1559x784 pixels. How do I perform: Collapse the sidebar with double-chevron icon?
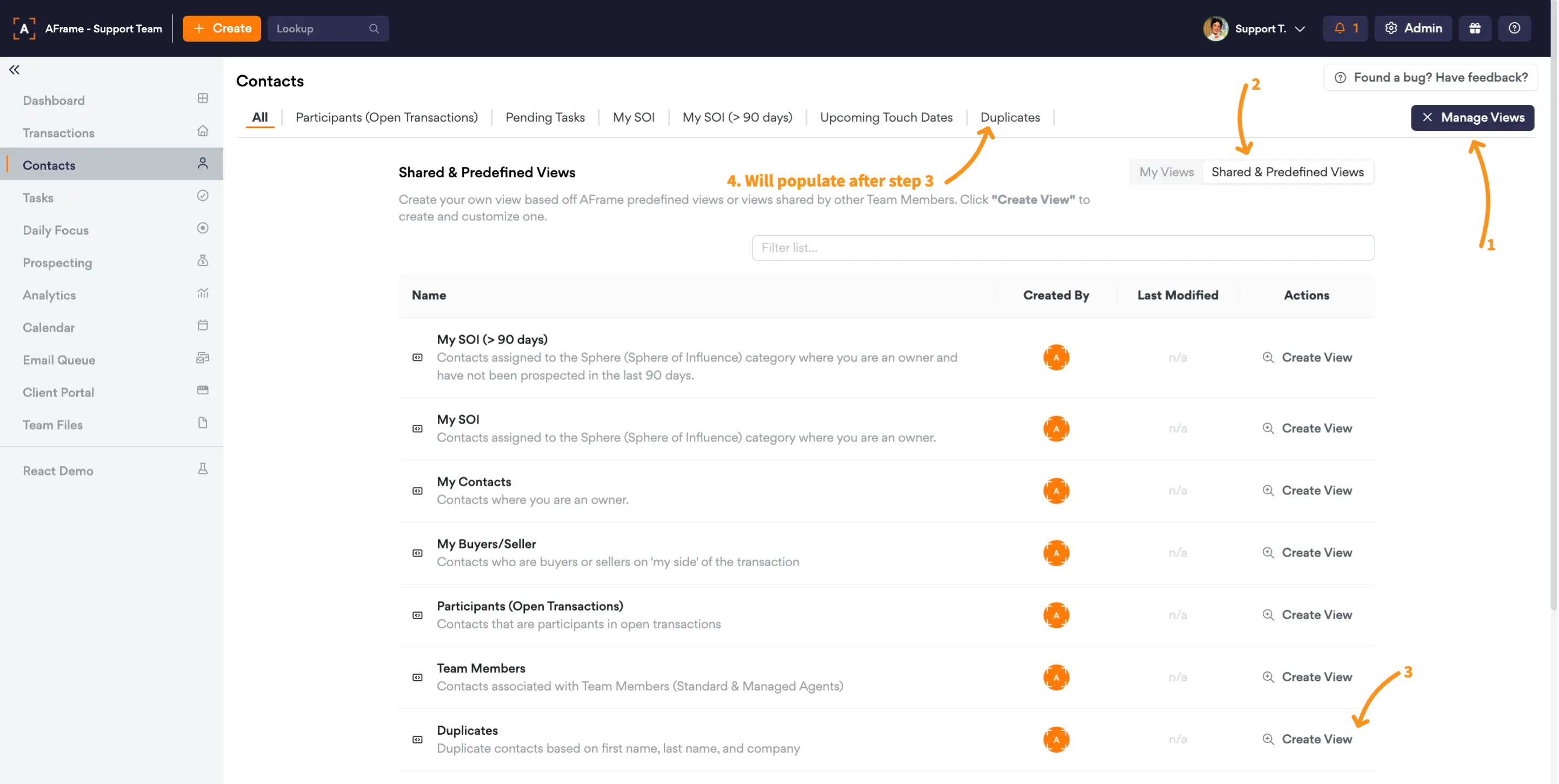pyautogui.click(x=15, y=70)
